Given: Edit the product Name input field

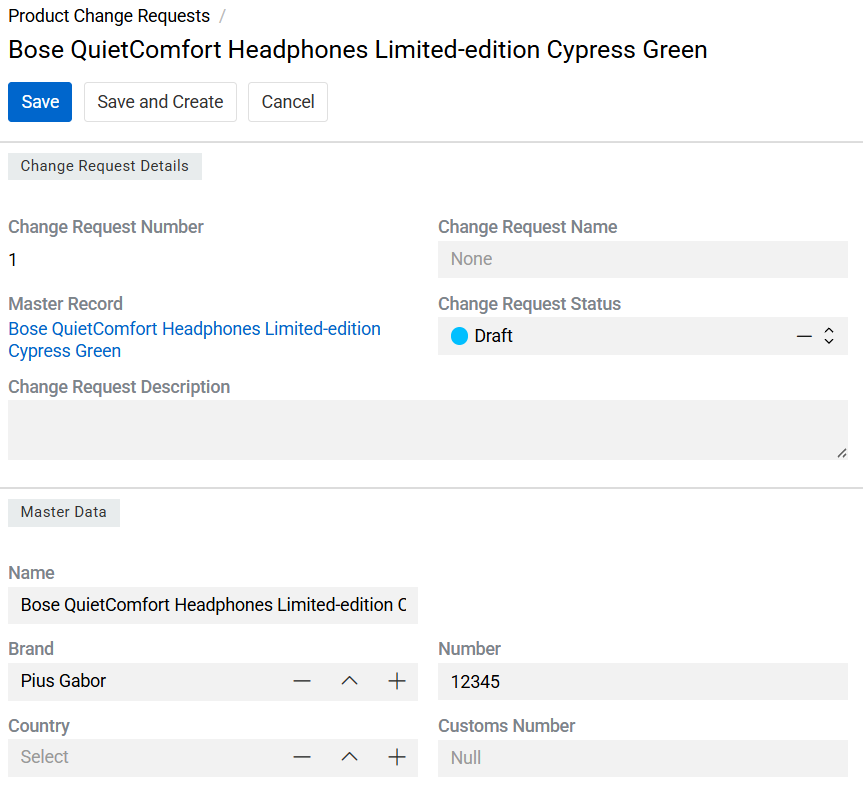Looking at the screenshot, I should [213, 605].
